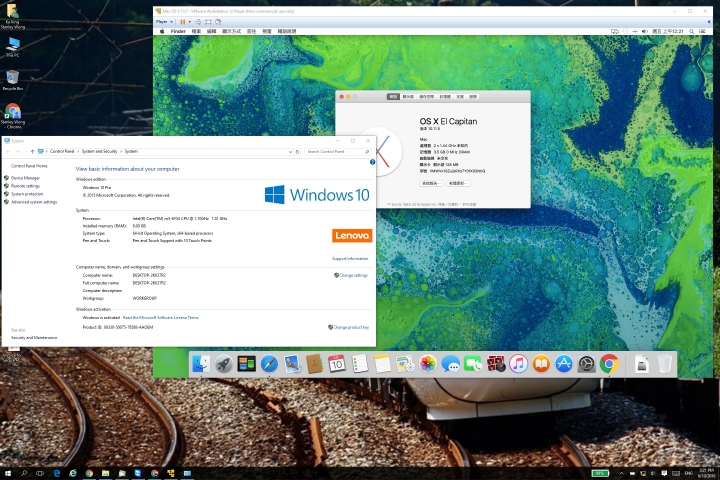720x480 pixels.
Task: Open Device Manager link in System window
Action: click(x=25, y=178)
